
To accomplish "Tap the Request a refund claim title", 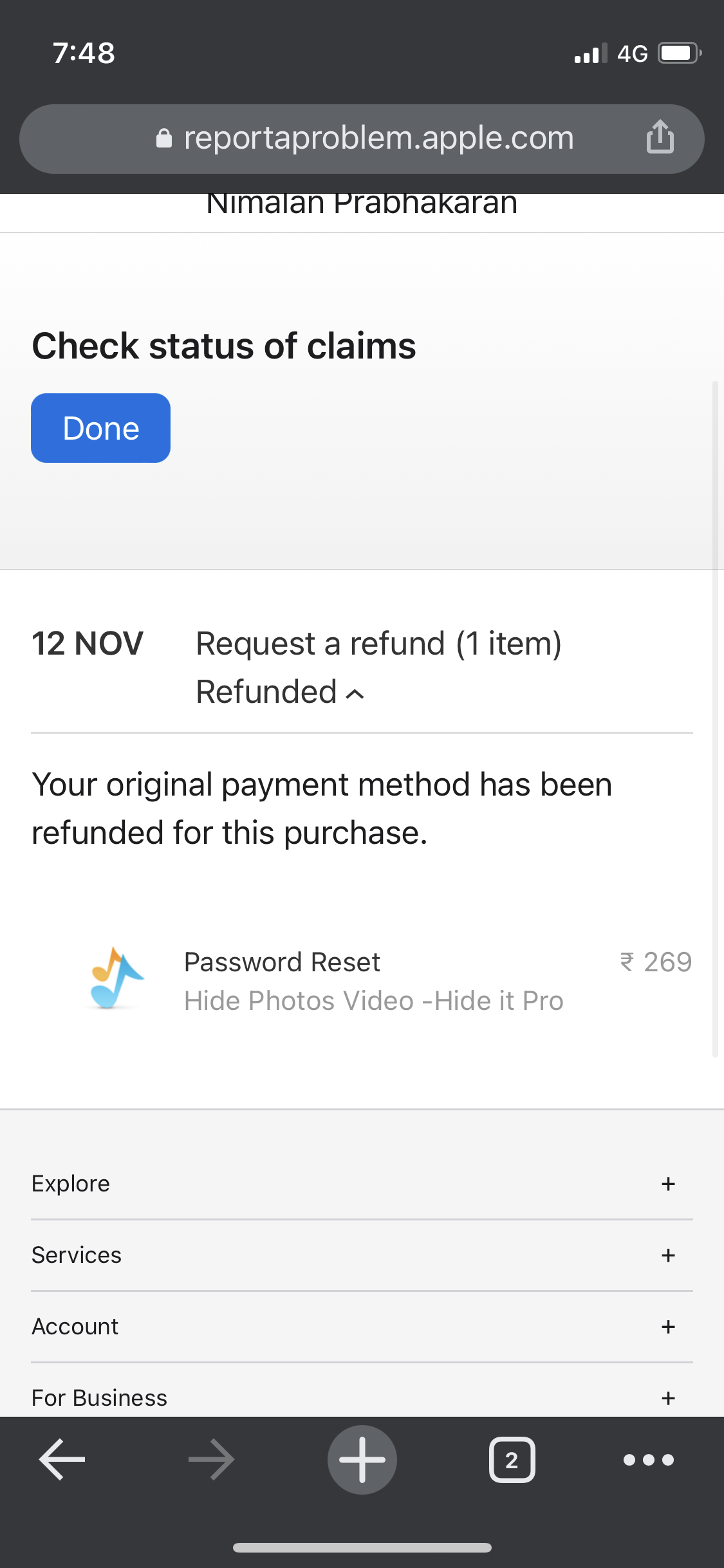I will (378, 644).
